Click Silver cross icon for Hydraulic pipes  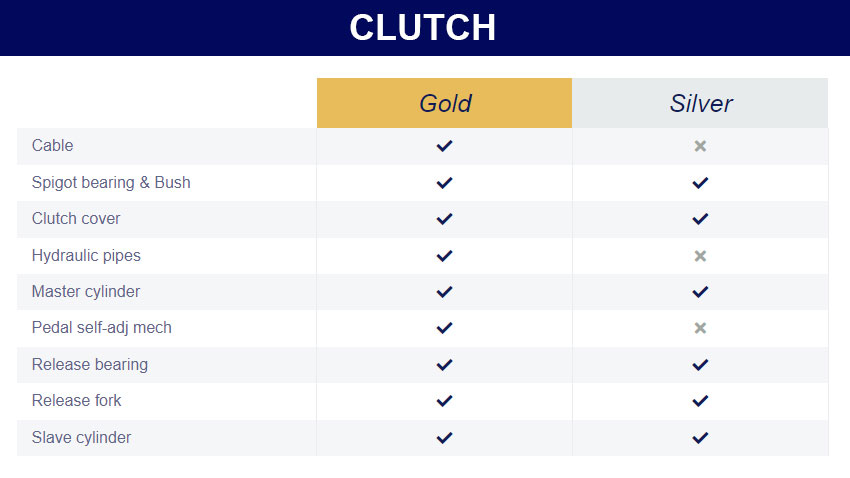click(700, 256)
